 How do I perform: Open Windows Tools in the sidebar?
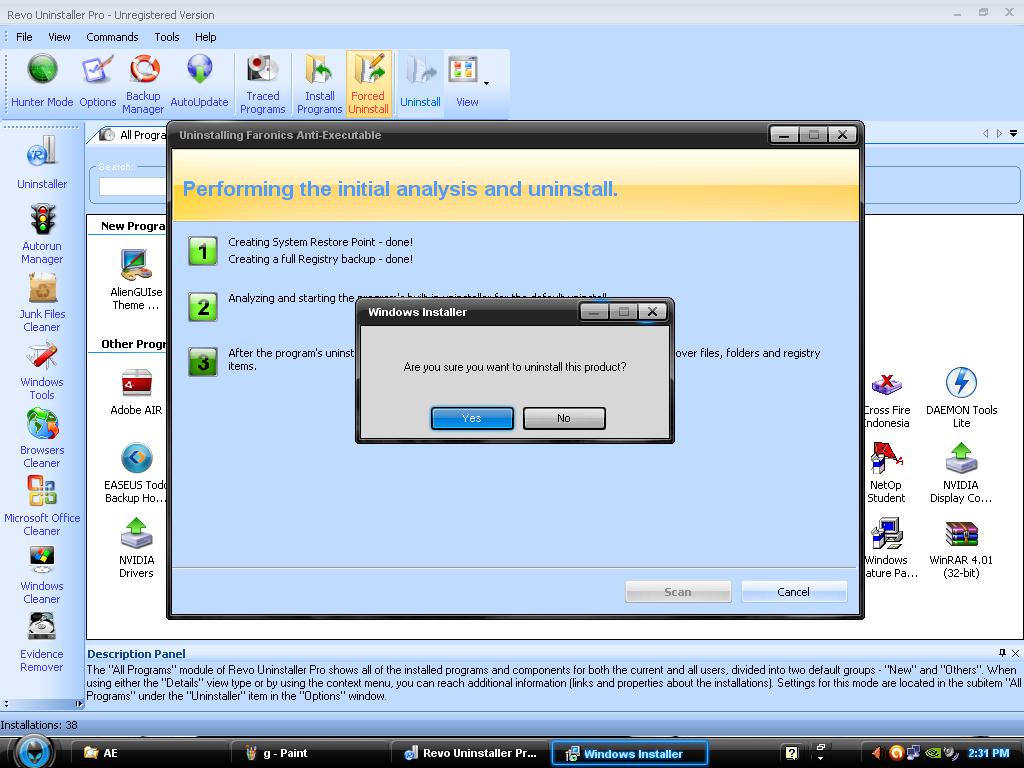point(42,370)
